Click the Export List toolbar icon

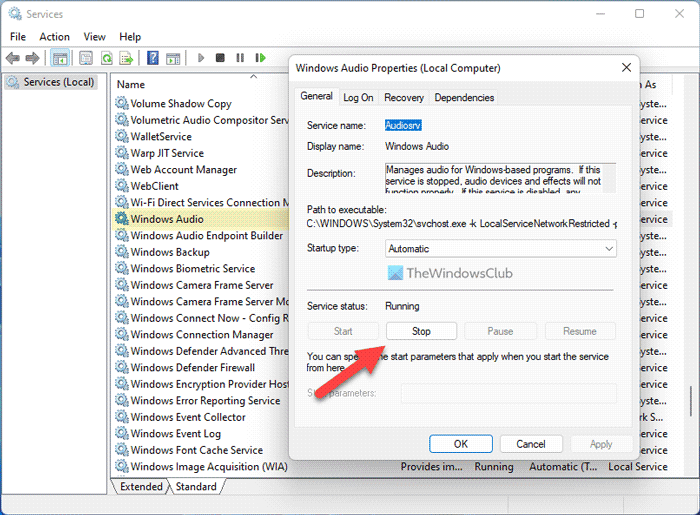tap(127, 58)
